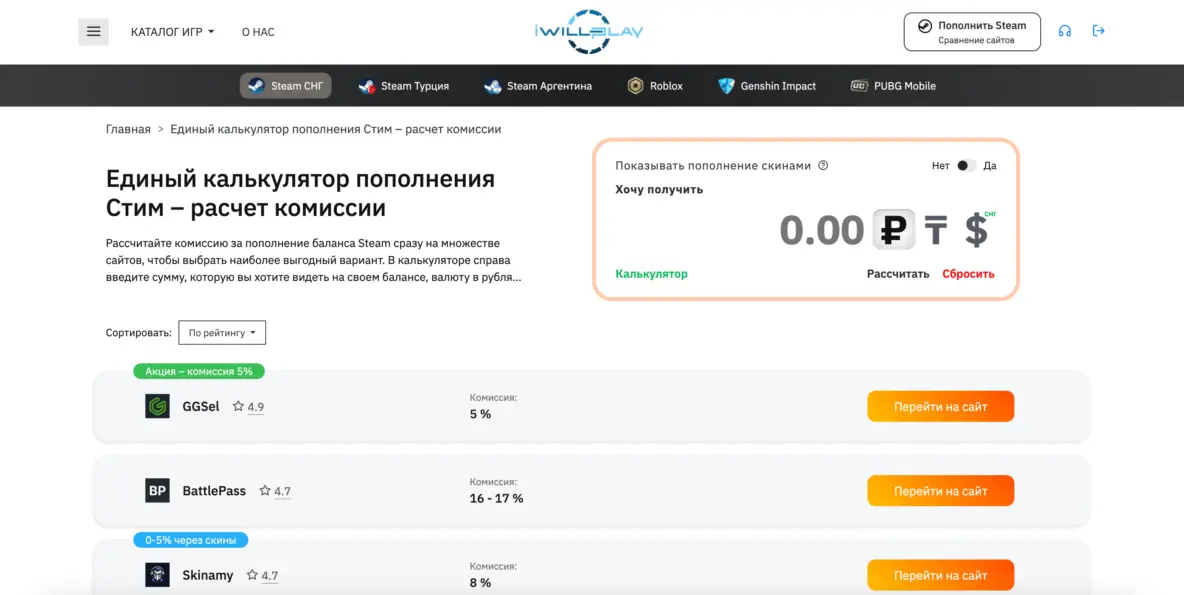1184x595 pixels.
Task: Toggle 'Показывать пополнение скинами' to Да
Action: coord(966,165)
